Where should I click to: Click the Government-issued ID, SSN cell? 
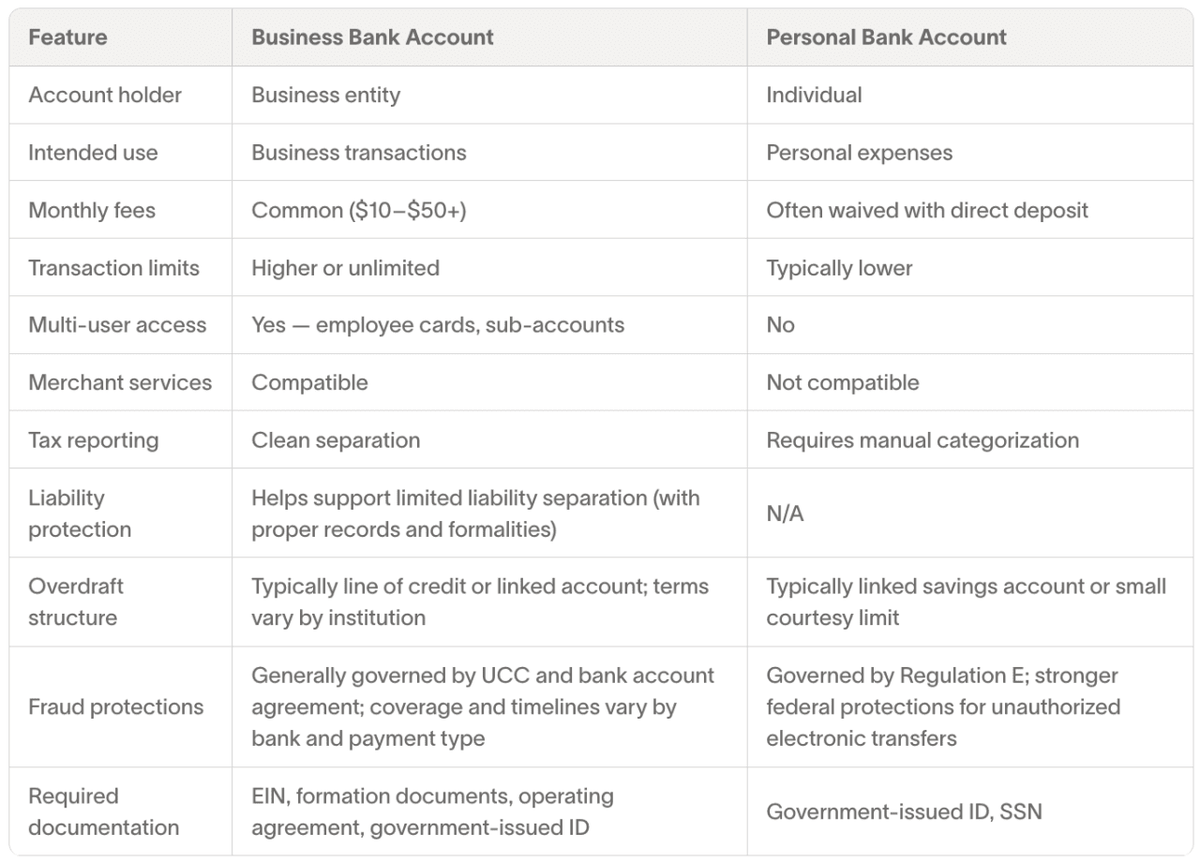pos(904,811)
